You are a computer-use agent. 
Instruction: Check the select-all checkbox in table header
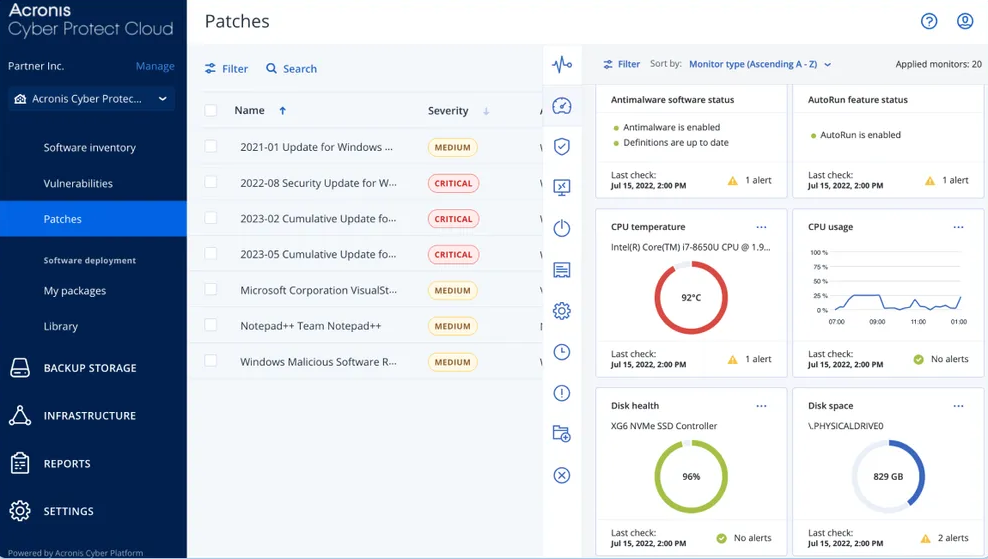(211, 111)
